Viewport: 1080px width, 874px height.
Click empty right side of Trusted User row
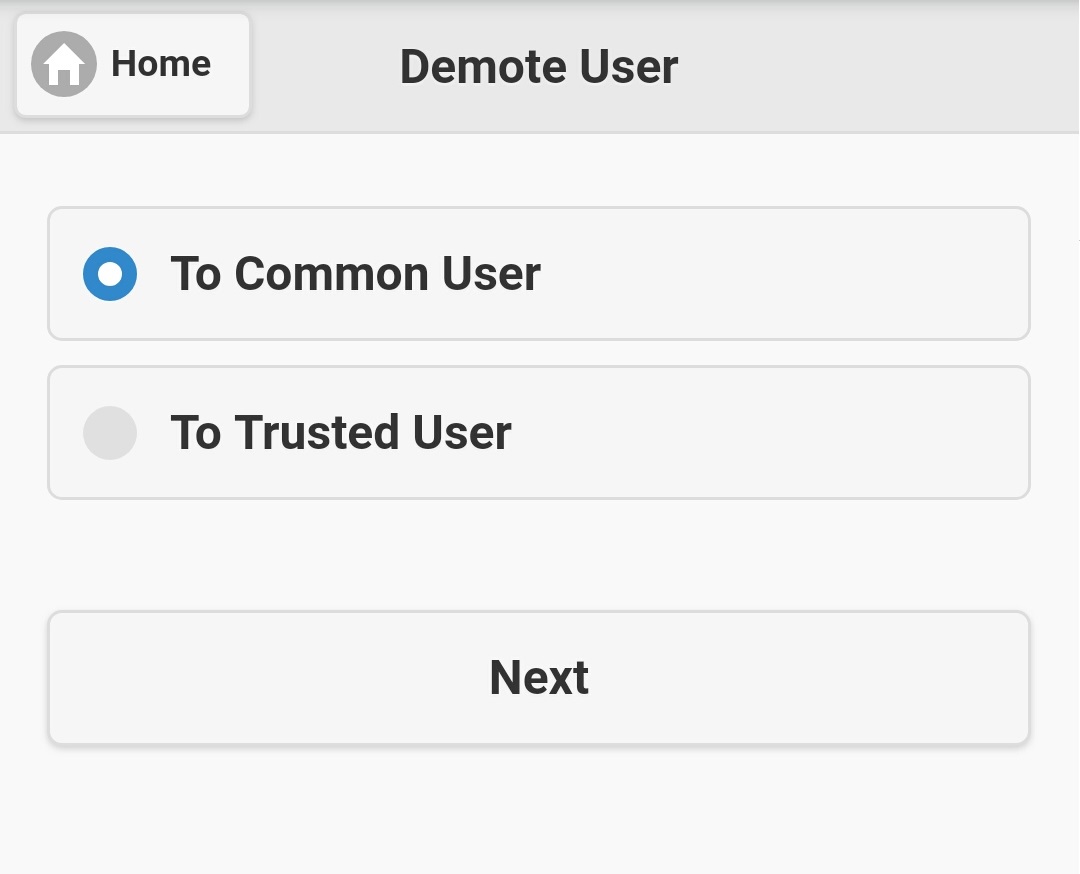[x=800, y=433]
